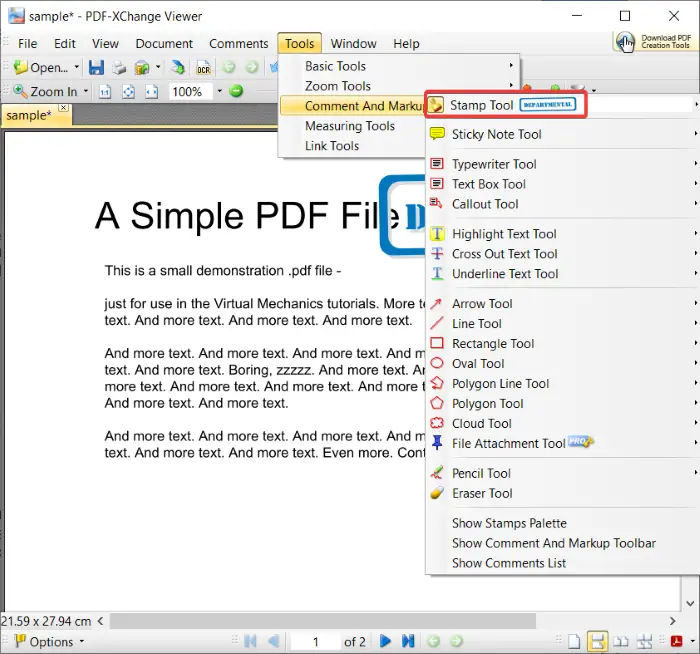Switch to single page layout icon
Screen dimensions: 700x654
point(574,642)
